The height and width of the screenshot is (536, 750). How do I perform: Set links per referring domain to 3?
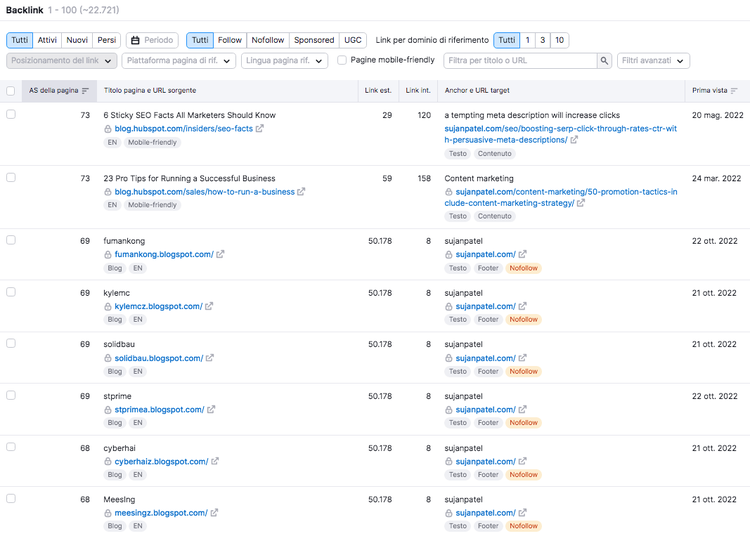coord(542,40)
